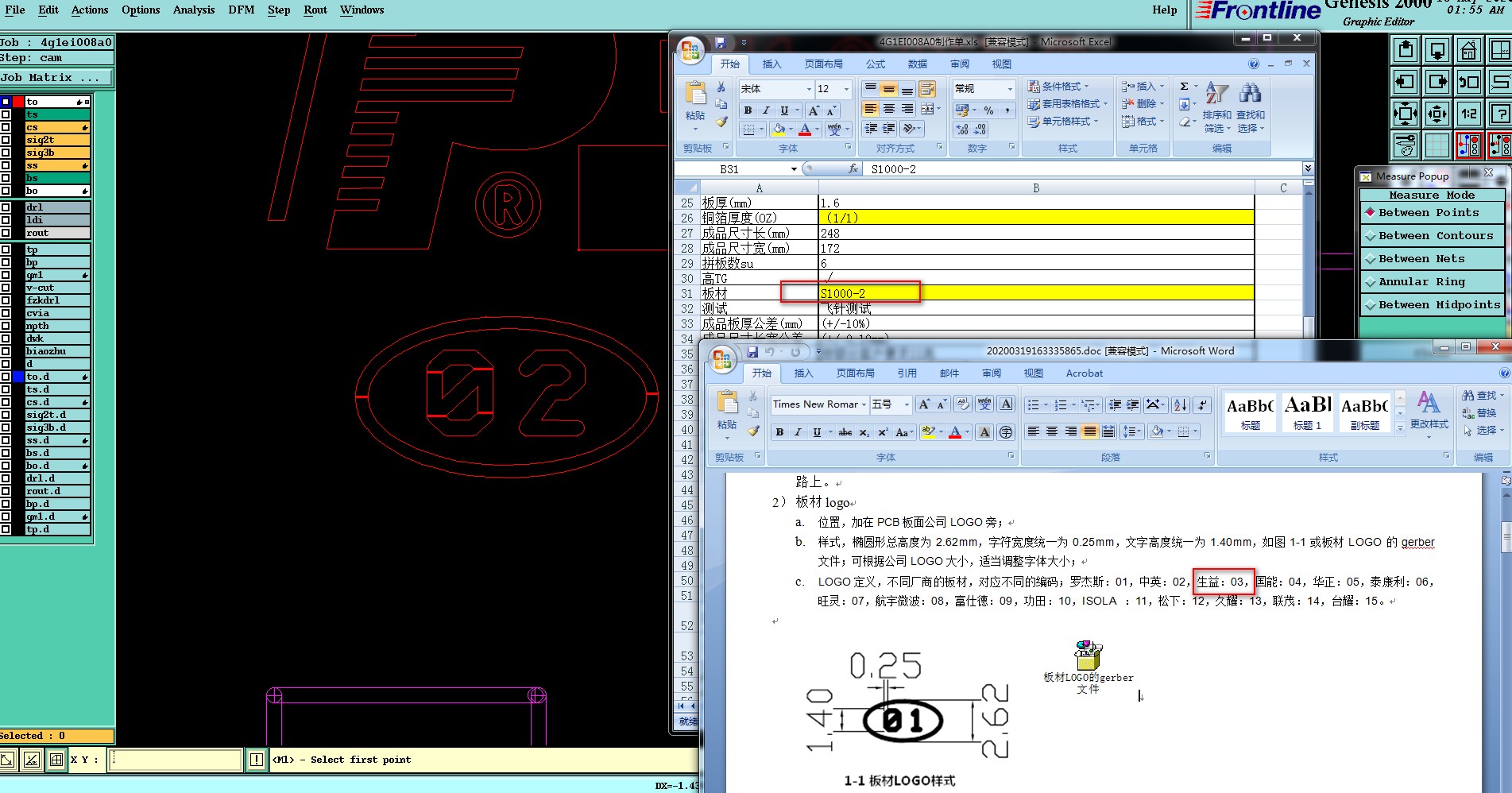The image size is (1512, 793).
Task: Click Bold in the Word ribbon
Action: click(x=779, y=432)
